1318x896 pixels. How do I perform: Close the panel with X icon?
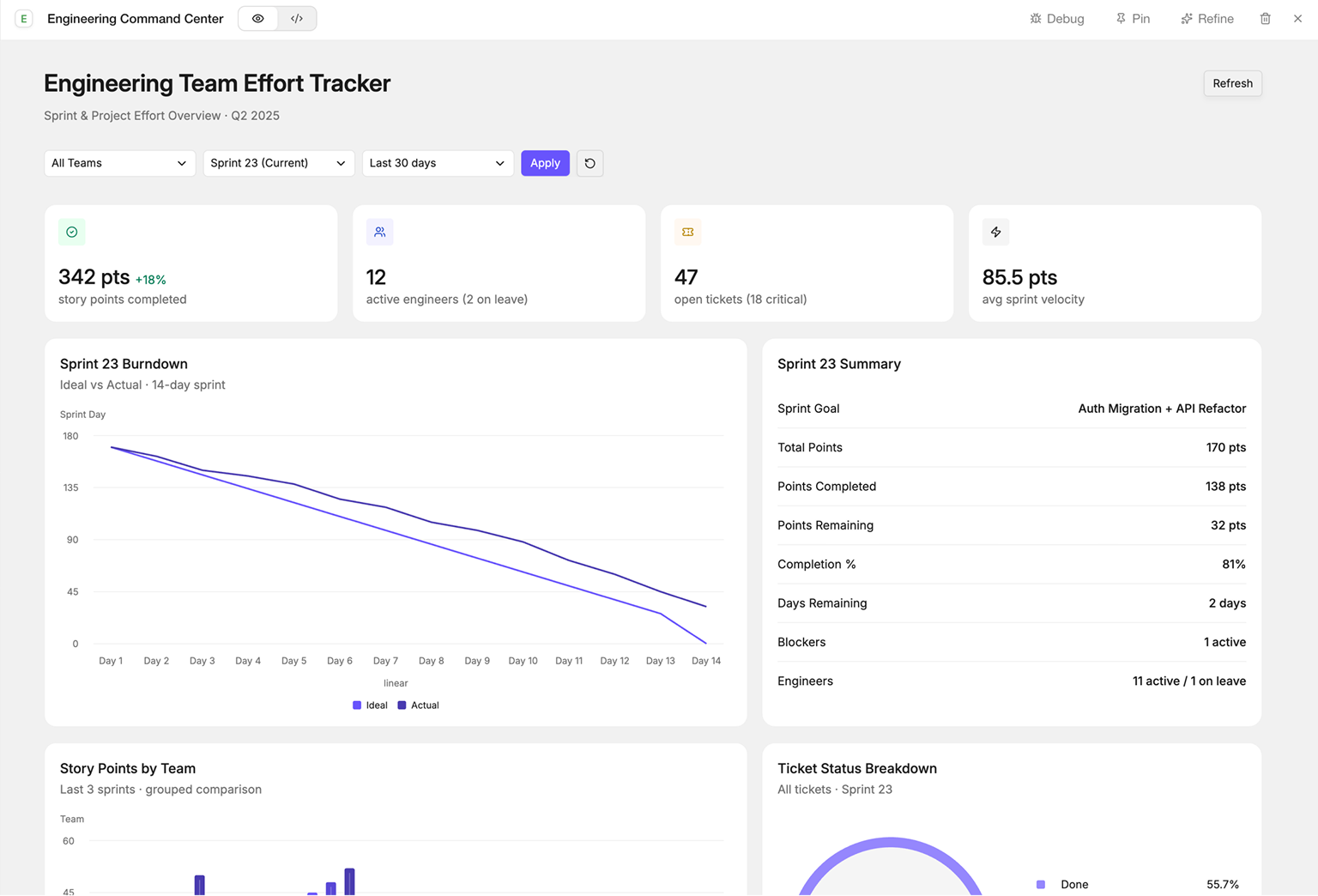point(1297,18)
